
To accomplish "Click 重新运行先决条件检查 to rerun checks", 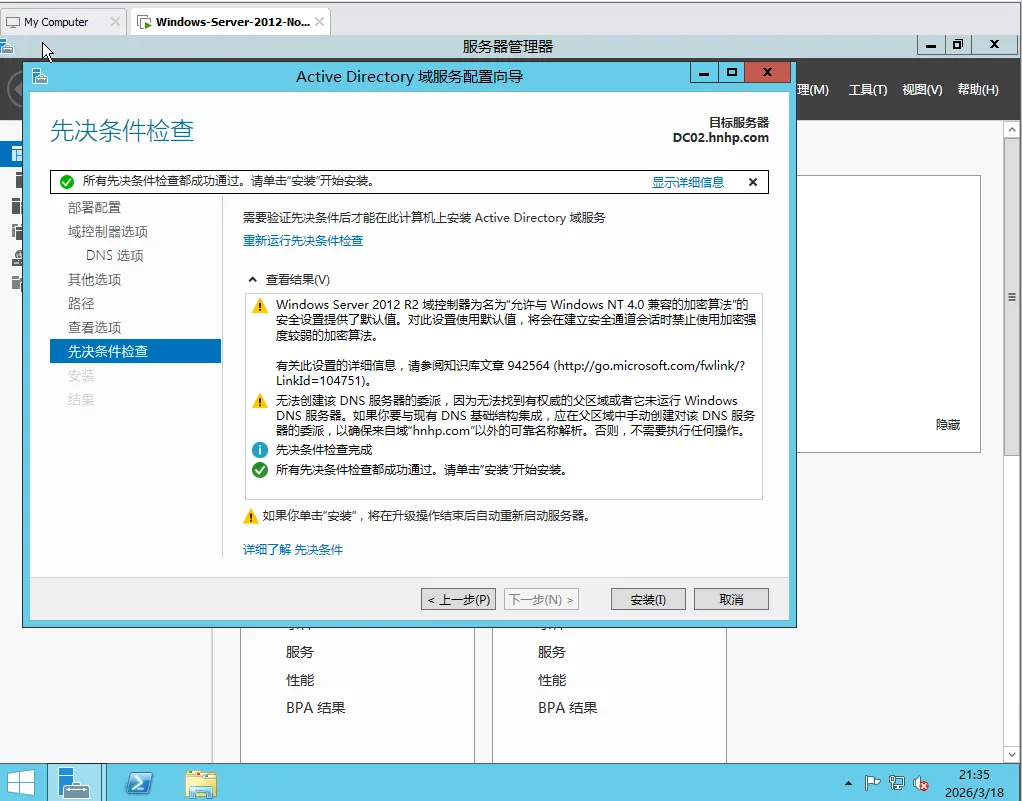I will pyautogui.click(x=301, y=240).
